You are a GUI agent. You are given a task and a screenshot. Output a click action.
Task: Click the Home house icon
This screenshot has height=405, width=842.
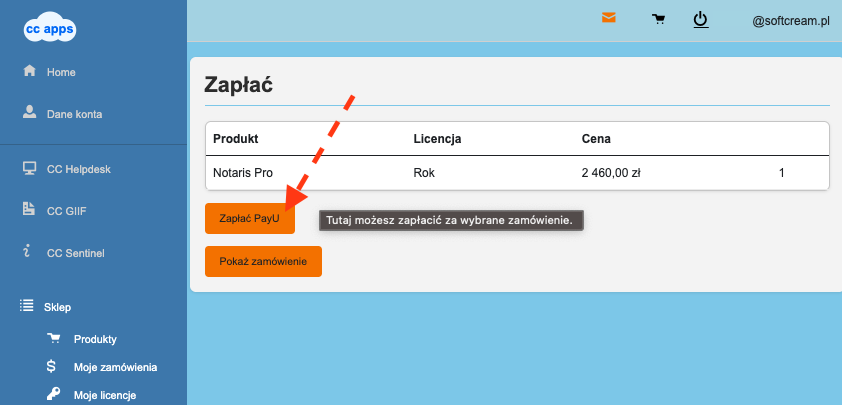(29, 72)
